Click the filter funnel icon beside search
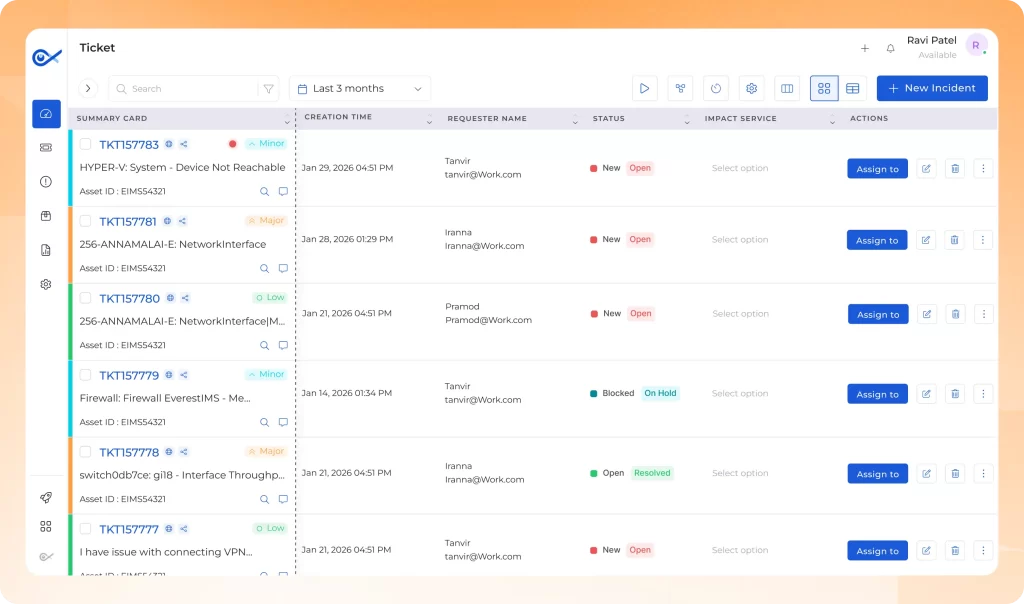The width and height of the screenshot is (1024, 604). click(268, 89)
